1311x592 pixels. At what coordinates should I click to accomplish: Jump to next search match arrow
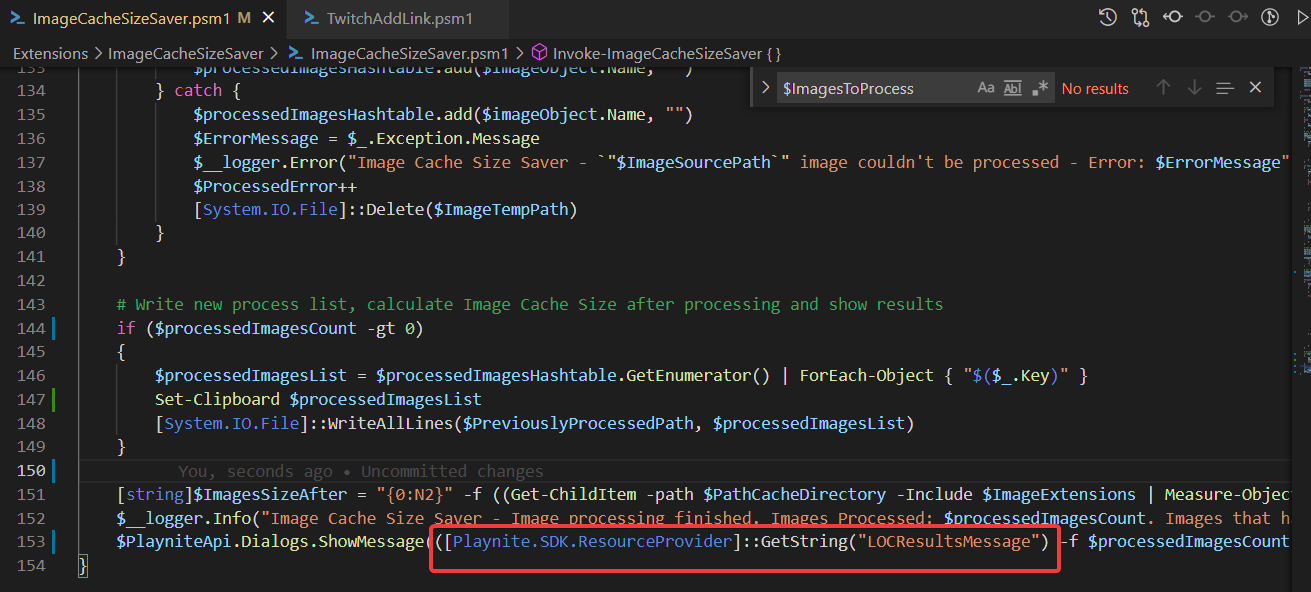(x=1194, y=88)
